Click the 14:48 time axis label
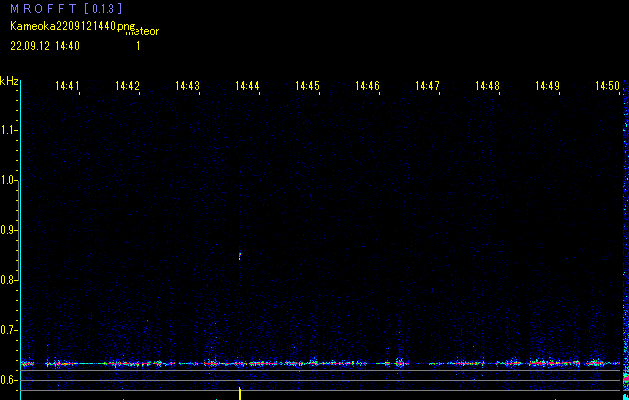This screenshot has width=629, height=400. click(487, 86)
